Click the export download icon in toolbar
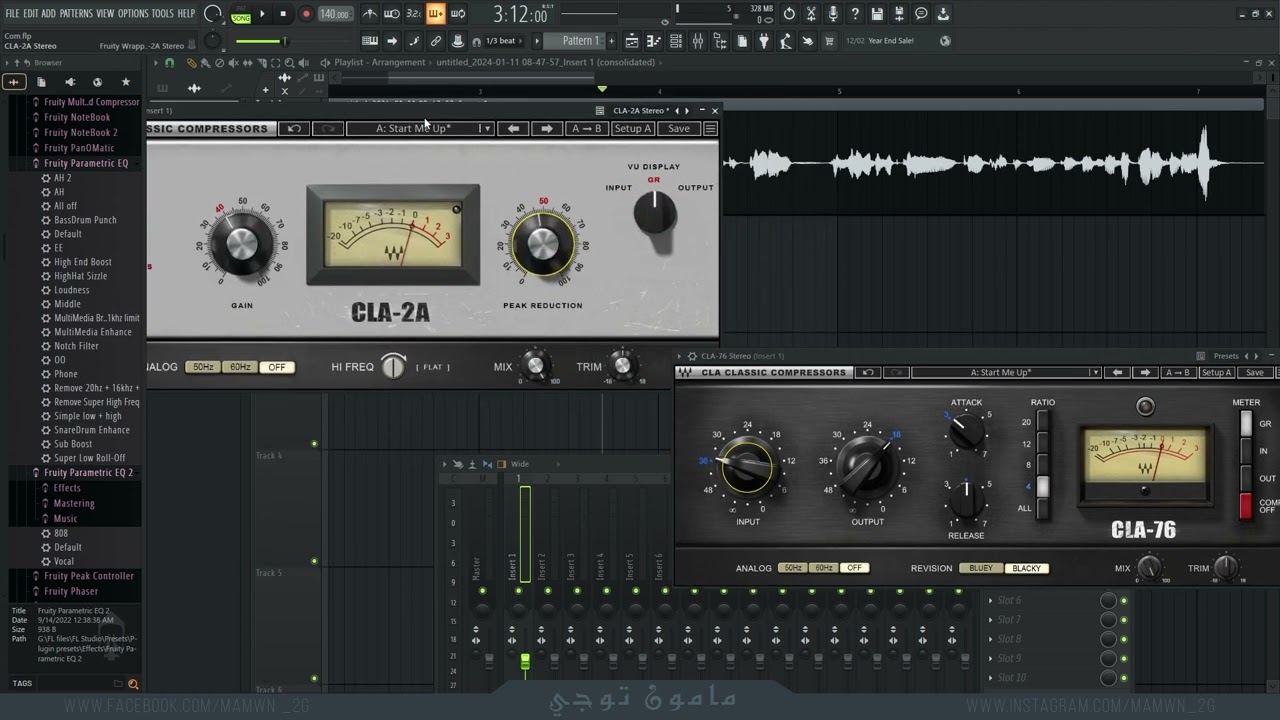1280x720 pixels. (943, 14)
